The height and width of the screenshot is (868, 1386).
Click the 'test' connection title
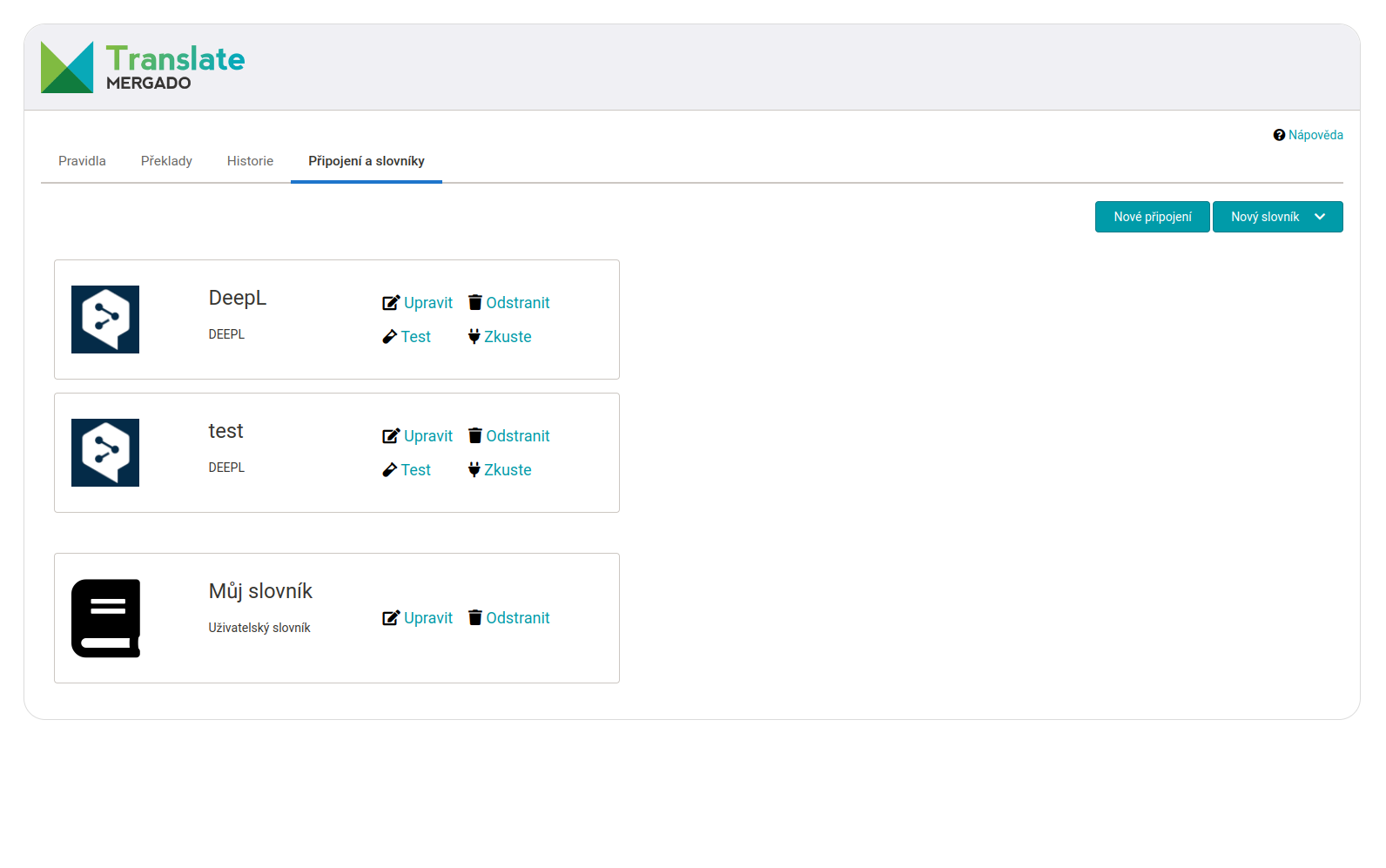click(x=225, y=431)
